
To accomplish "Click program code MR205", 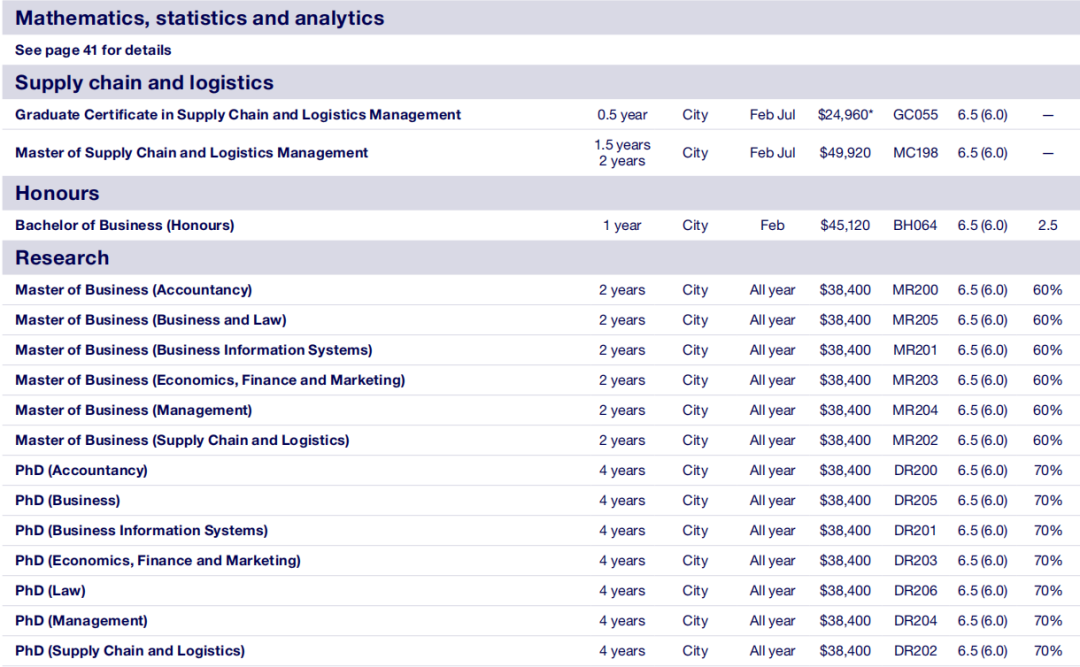I will click(915, 320).
